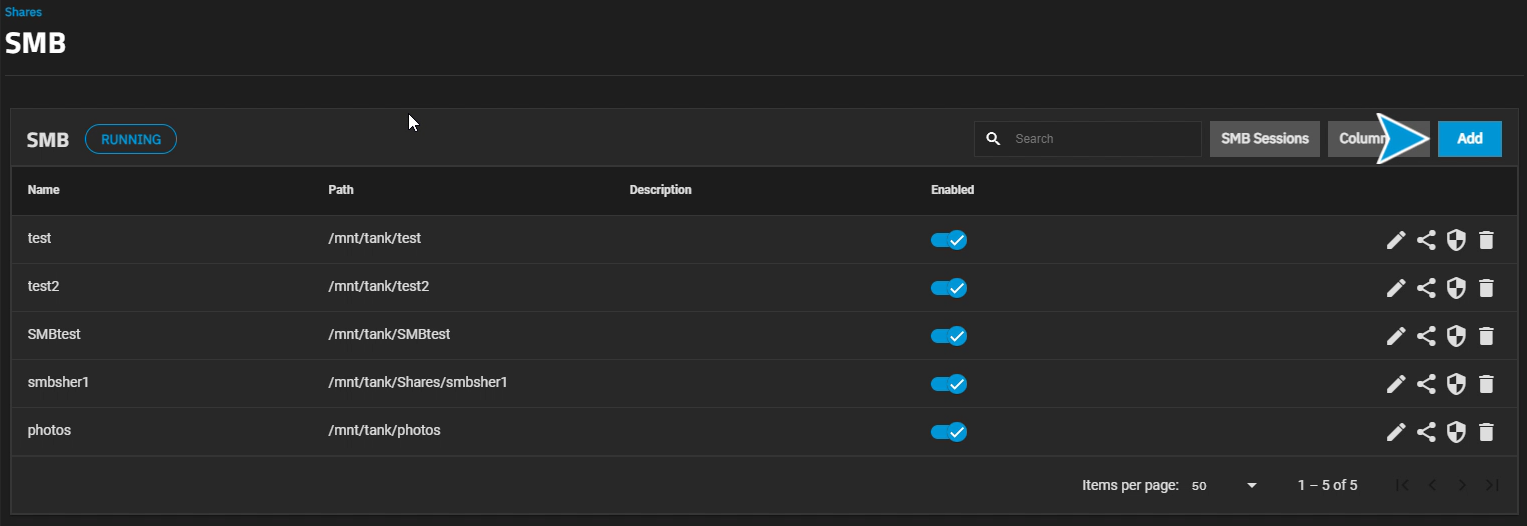The width and height of the screenshot is (1527, 526).
Task: Click the Add button
Action: (1469, 139)
